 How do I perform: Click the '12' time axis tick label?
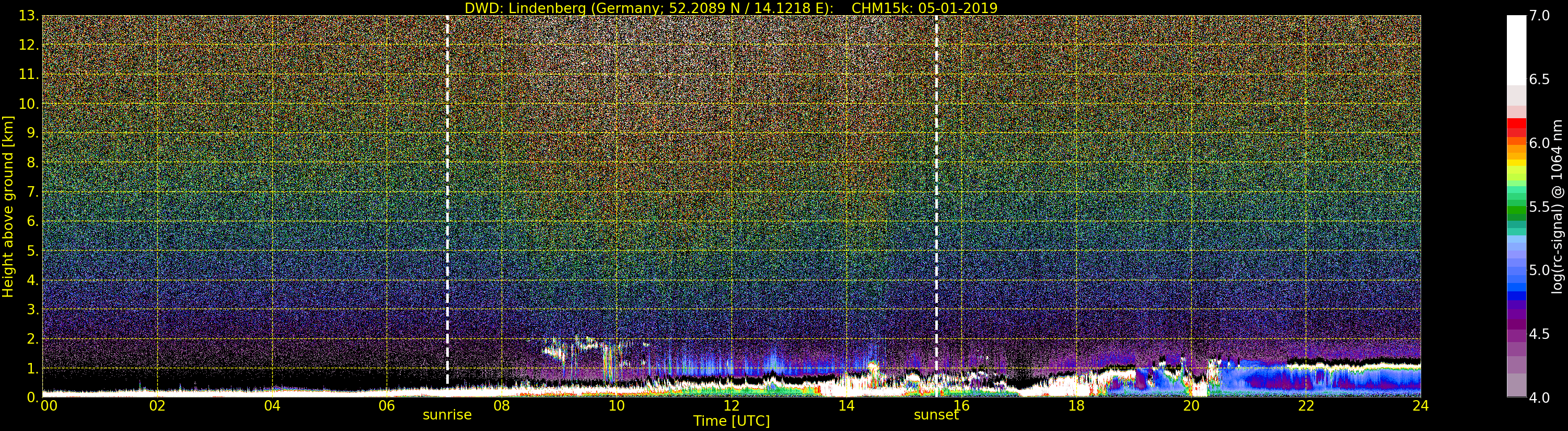(731, 406)
